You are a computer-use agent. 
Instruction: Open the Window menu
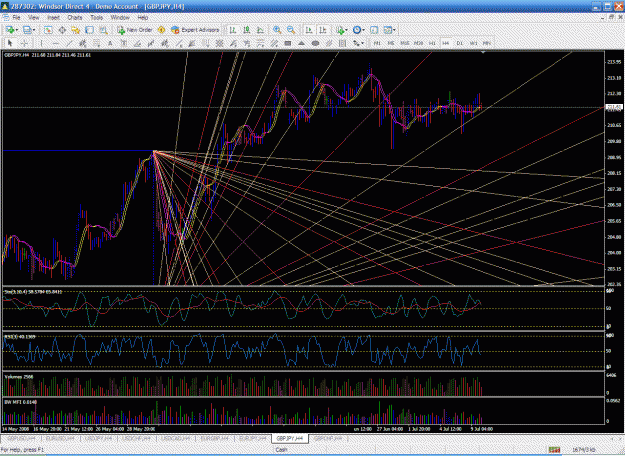(120, 18)
